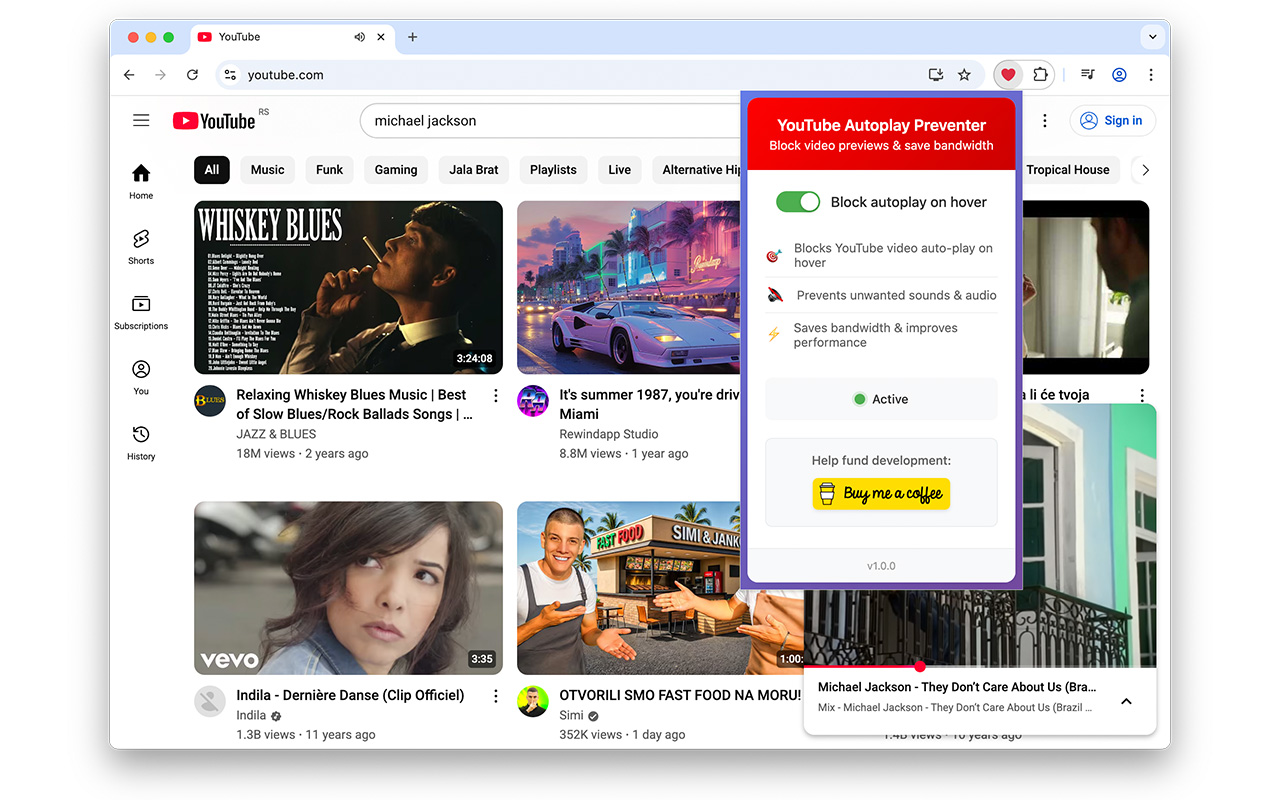Open the tab search dropdown arrow
The image size is (1280, 800).
[1152, 37]
